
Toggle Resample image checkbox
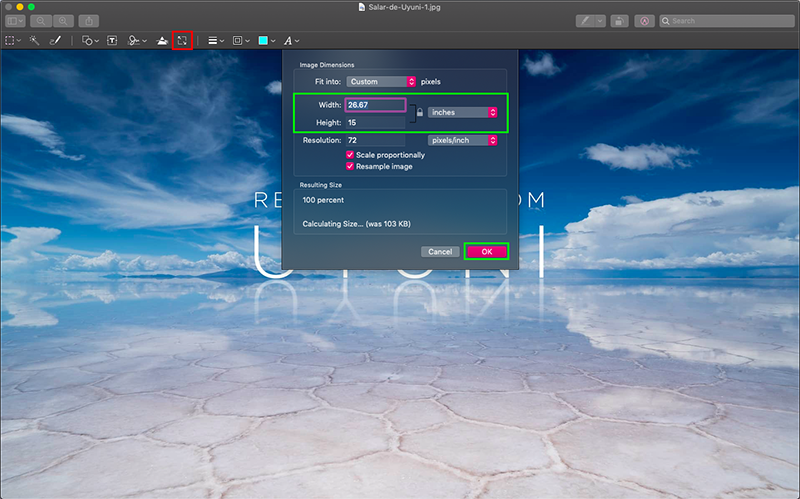pos(350,166)
